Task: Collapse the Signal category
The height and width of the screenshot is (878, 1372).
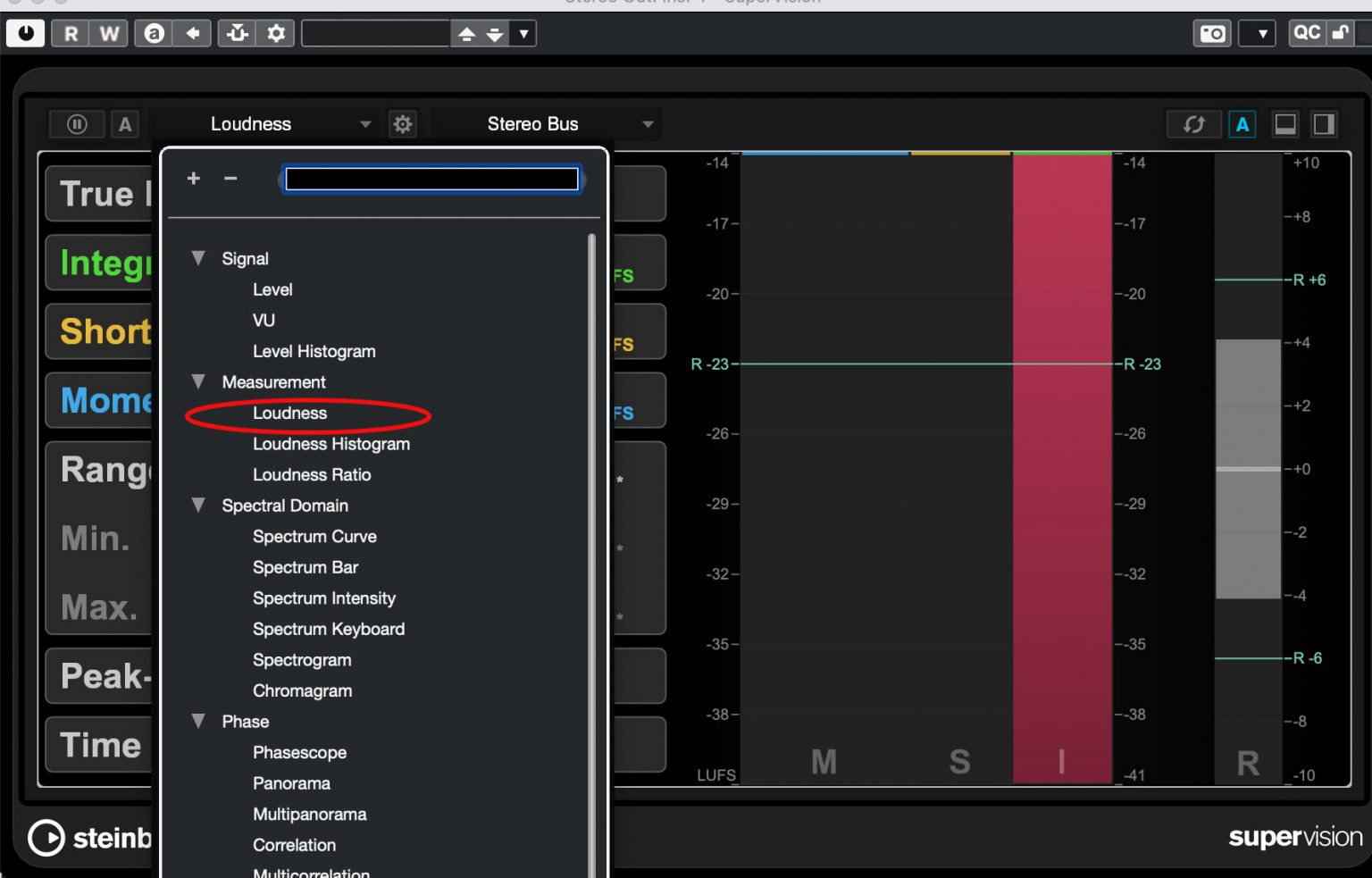Action: [198, 258]
